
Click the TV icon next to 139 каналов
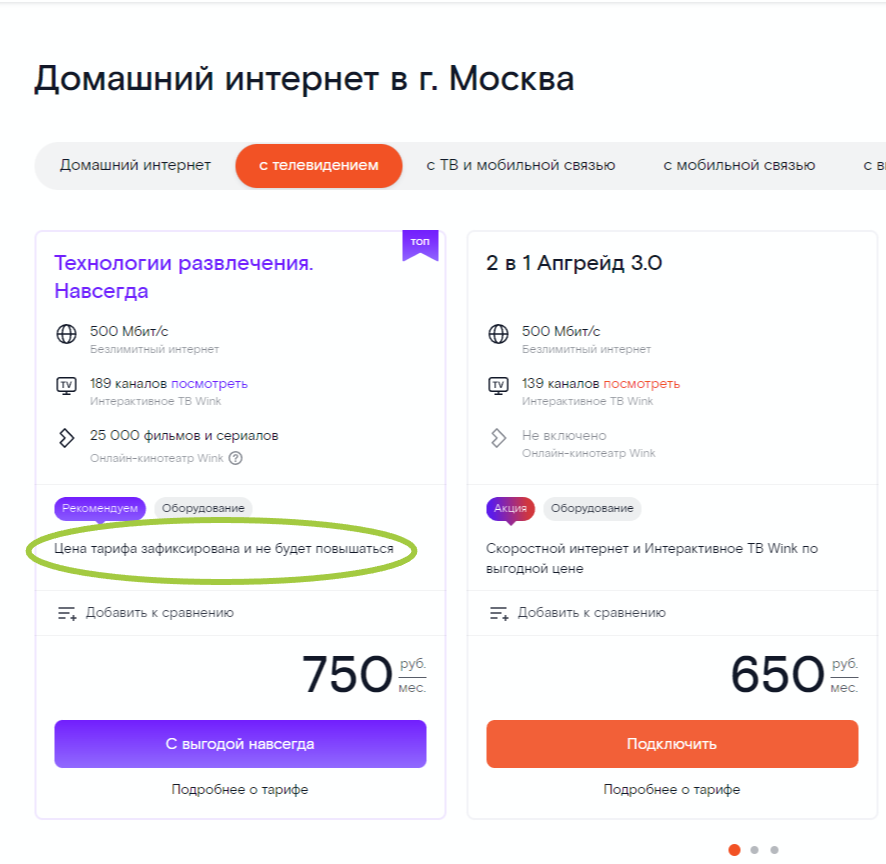497,386
